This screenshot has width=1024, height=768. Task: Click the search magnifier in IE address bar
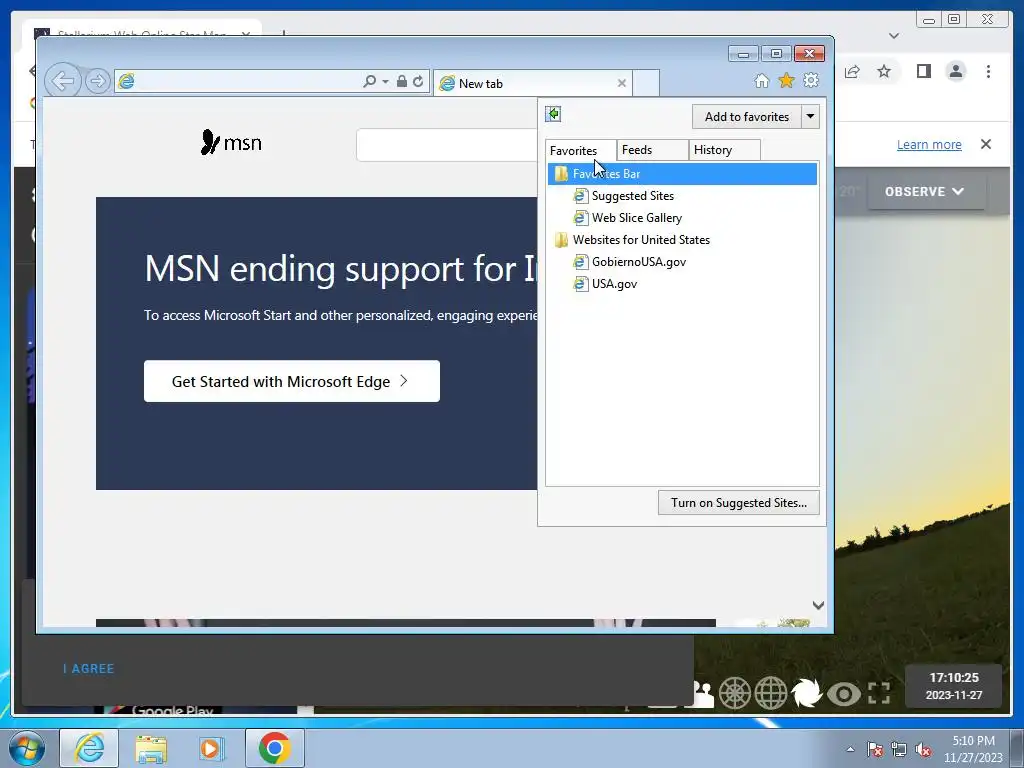click(x=370, y=81)
